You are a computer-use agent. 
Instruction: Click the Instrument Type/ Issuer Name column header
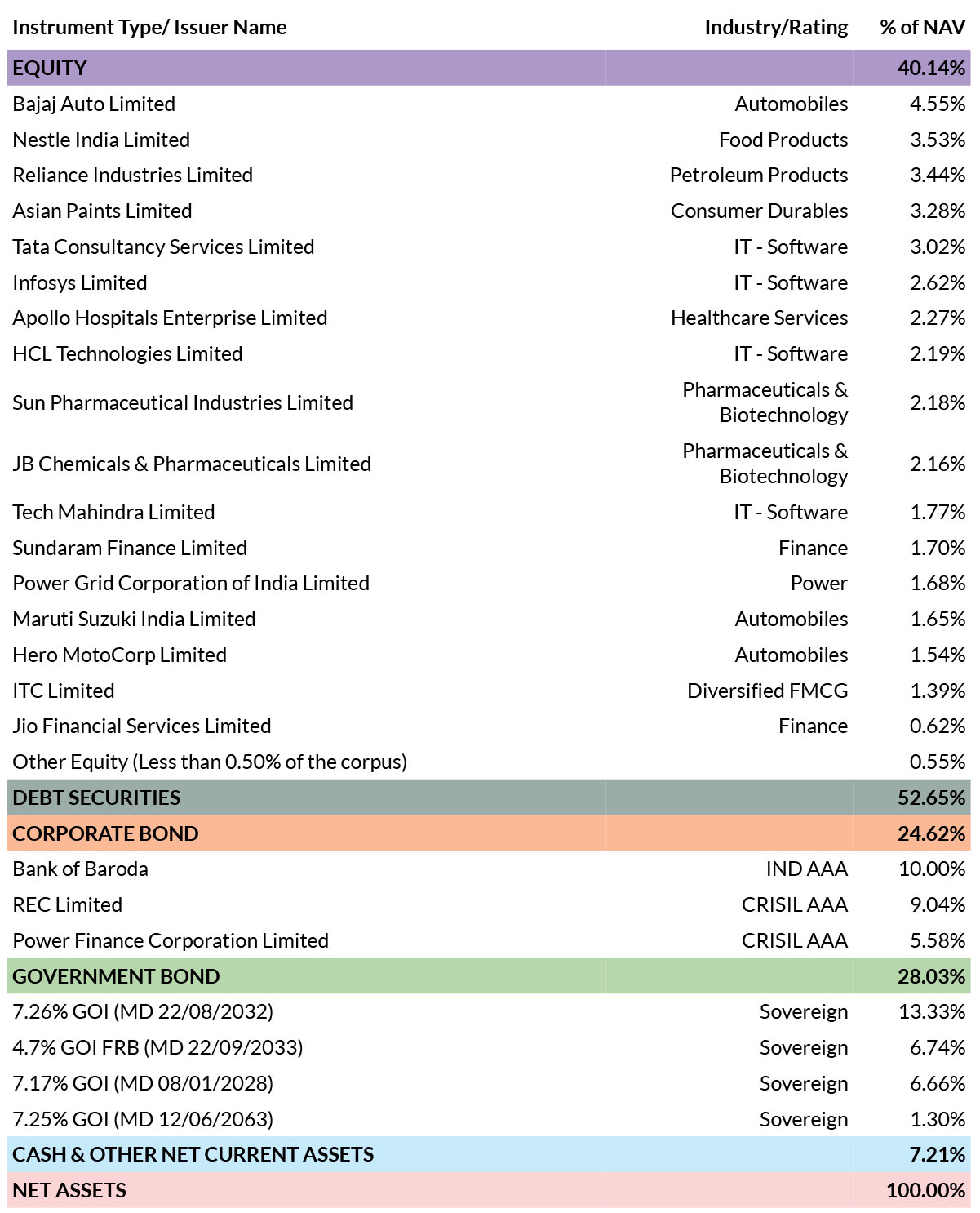tap(149, 27)
